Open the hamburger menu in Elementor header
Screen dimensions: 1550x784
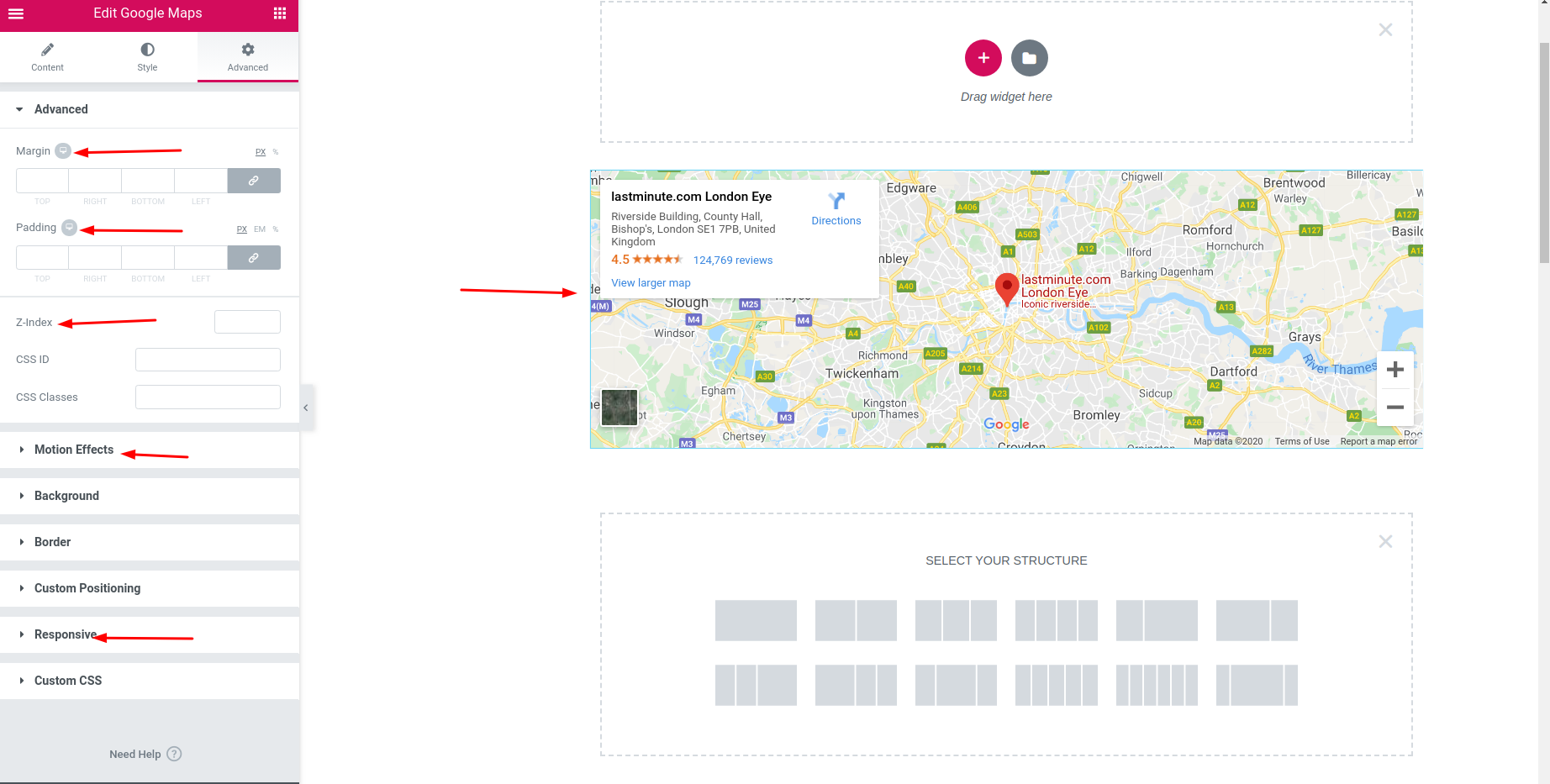(15, 13)
